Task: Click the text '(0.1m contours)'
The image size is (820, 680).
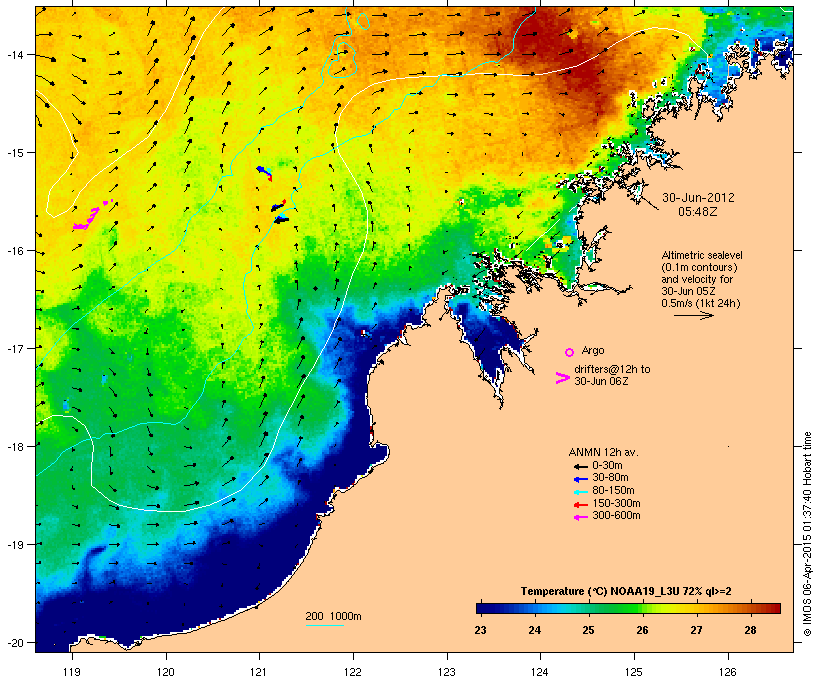Action: [699, 267]
